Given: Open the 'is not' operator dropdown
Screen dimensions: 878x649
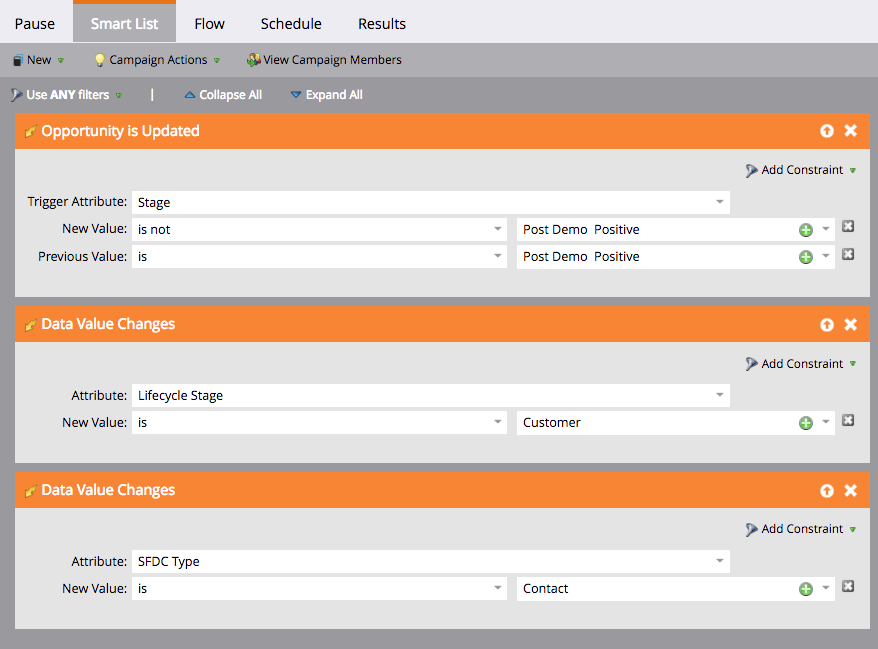Looking at the screenshot, I should pyautogui.click(x=497, y=230).
